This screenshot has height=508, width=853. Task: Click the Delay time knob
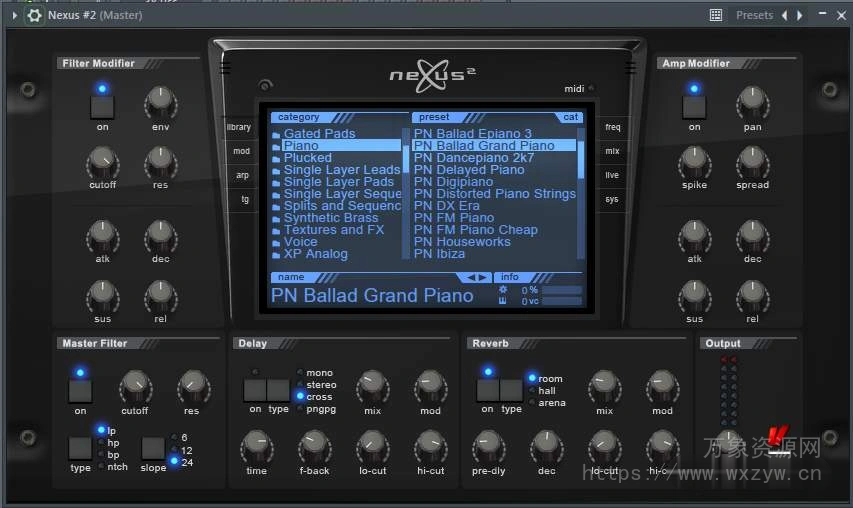point(256,446)
